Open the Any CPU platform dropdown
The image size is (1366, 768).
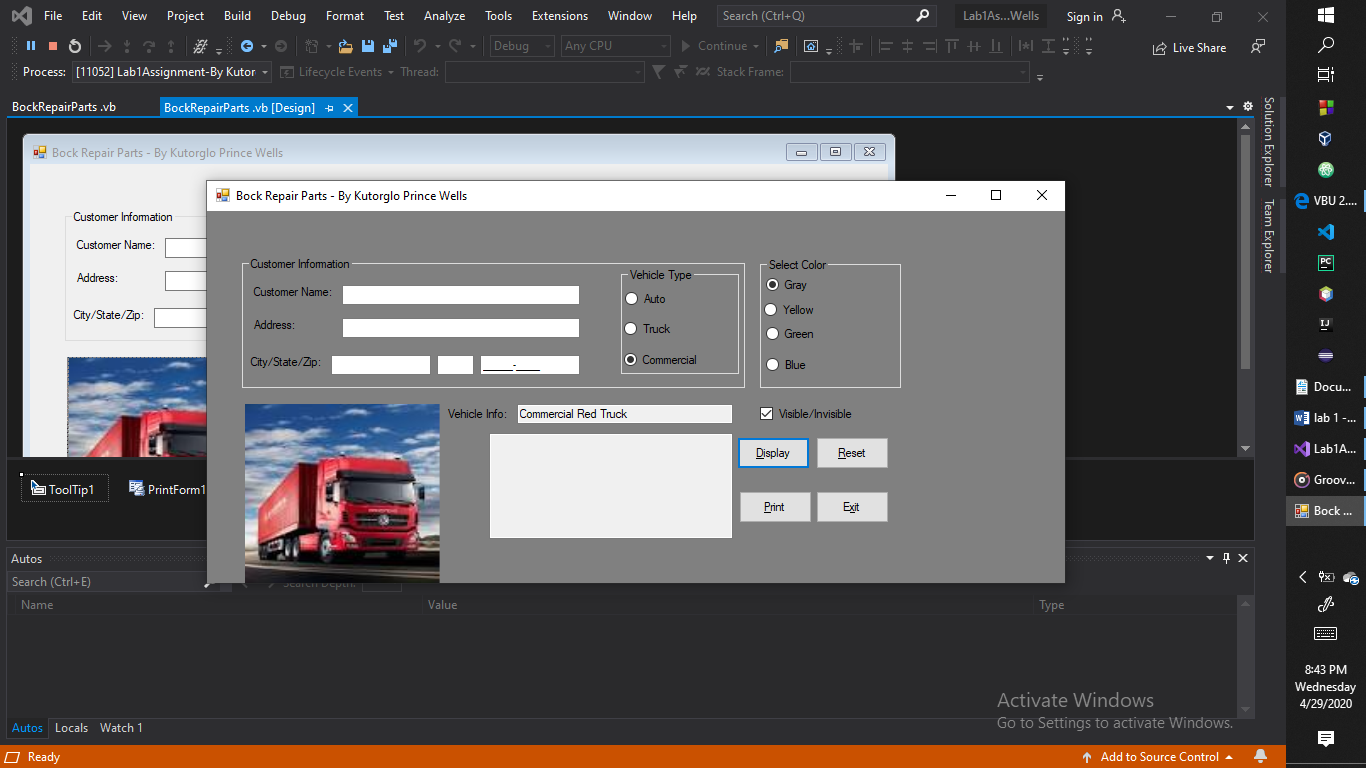click(664, 46)
